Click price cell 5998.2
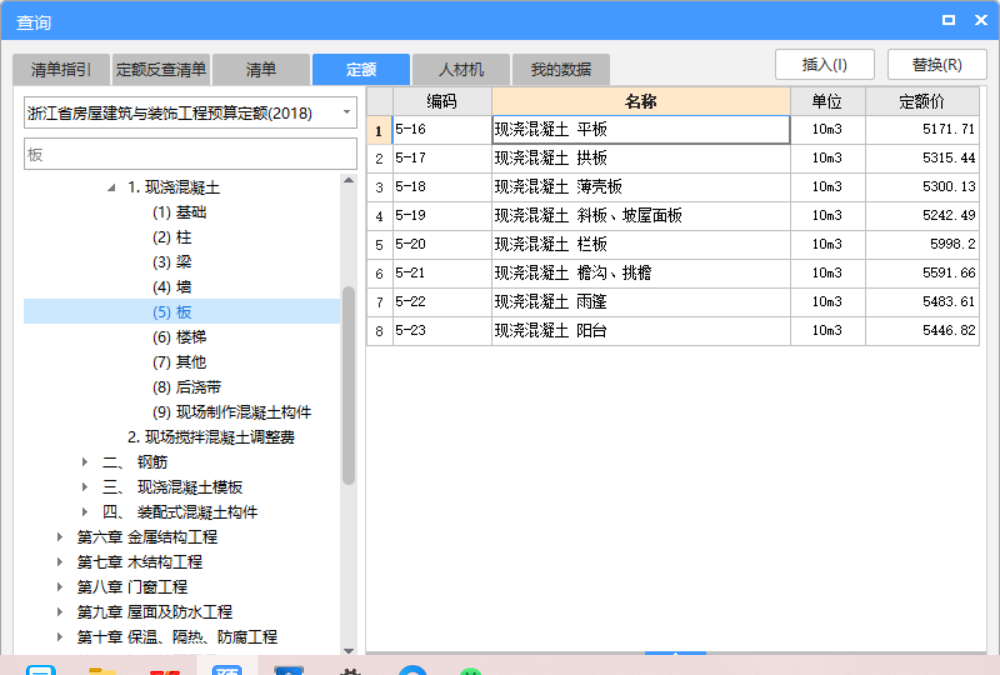The height and width of the screenshot is (675, 1000). coord(922,244)
